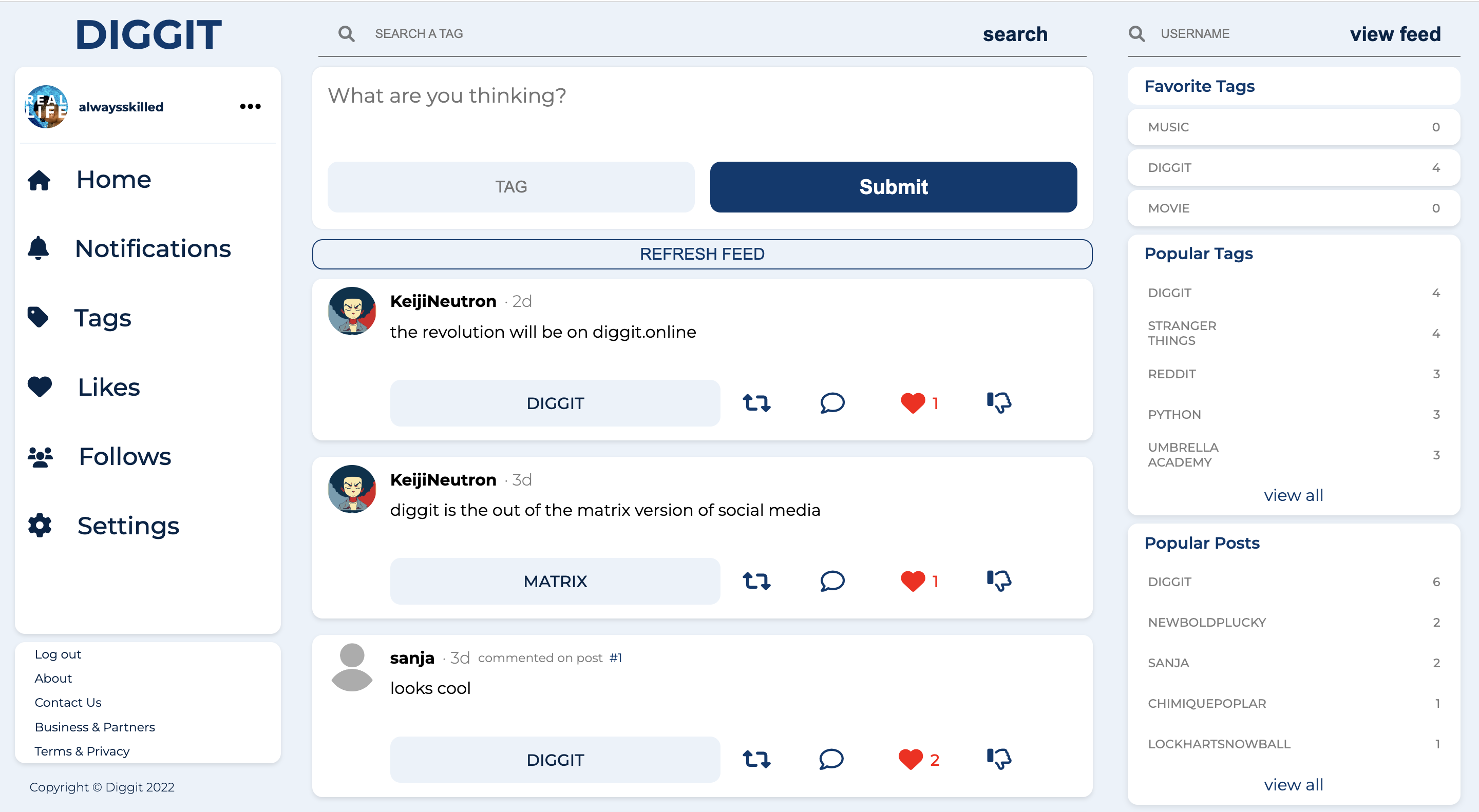The width and height of the screenshot is (1479, 812).
Task: Open post #1 link in sanja's comment
Action: [x=616, y=658]
